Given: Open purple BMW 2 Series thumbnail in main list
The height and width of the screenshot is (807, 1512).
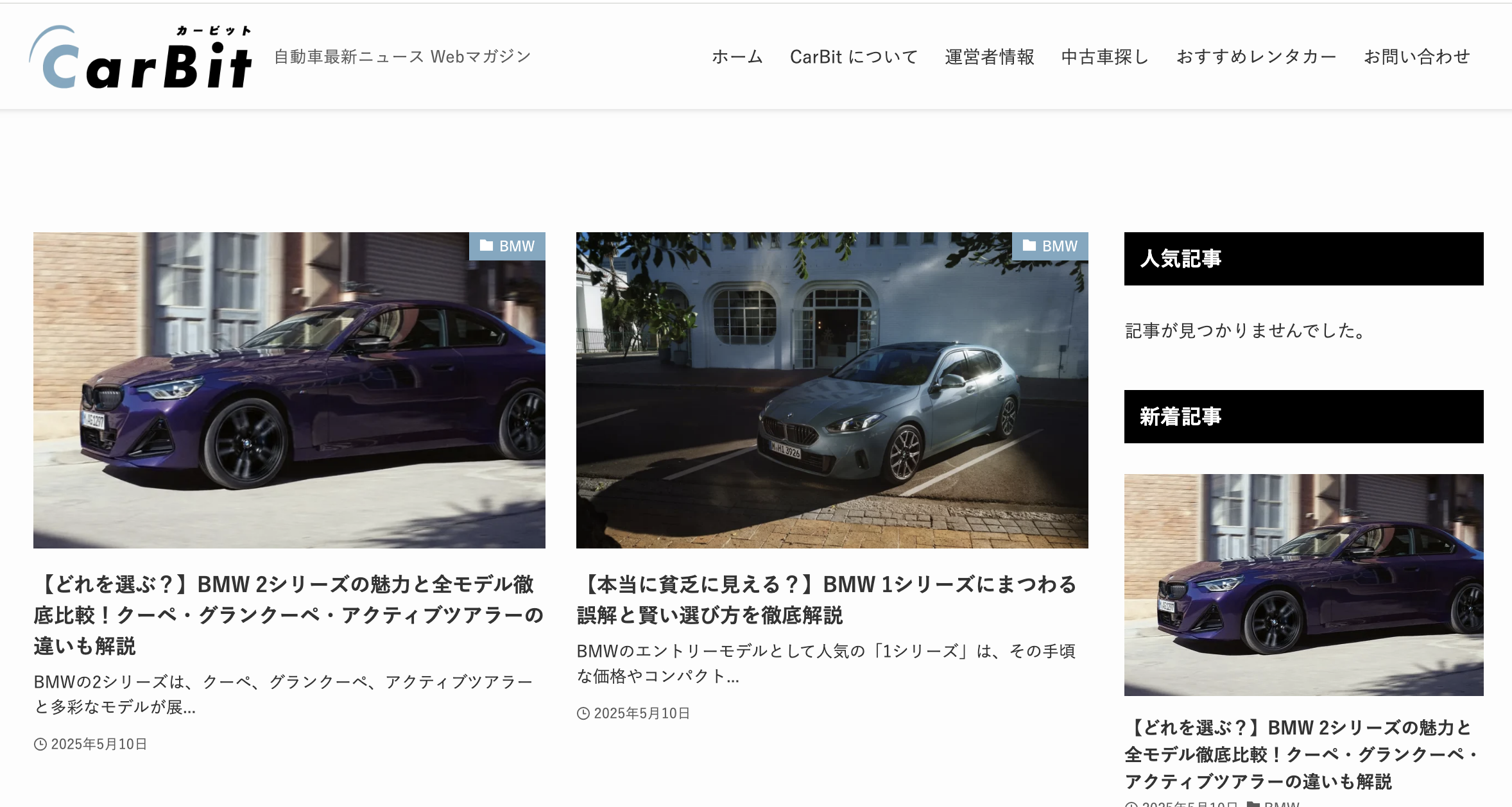Looking at the screenshot, I should (x=289, y=390).
